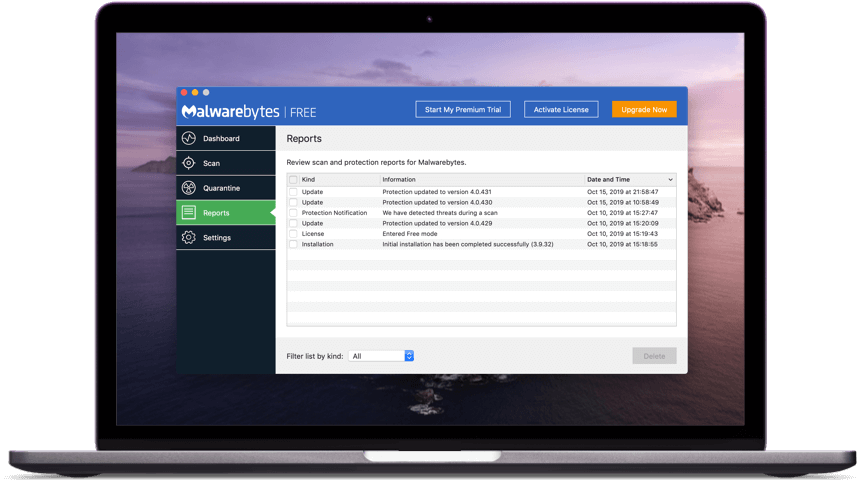Click the Settings gear icon
This screenshot has width=864, height=480.
pos(188,237)
